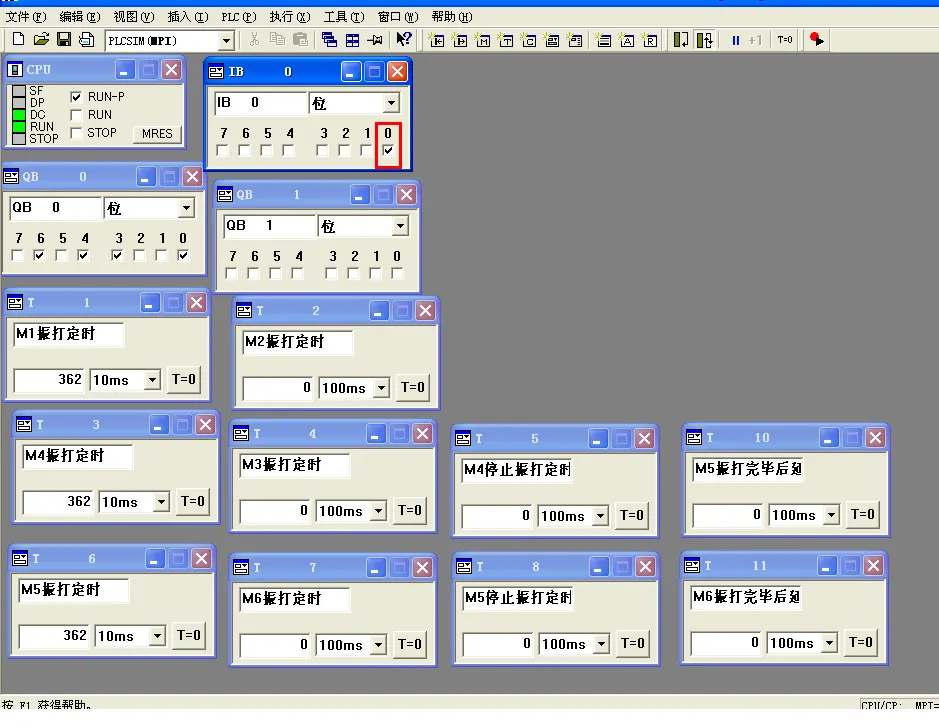Open the 帮助(H) menu
Viewport: 939px width, 728px height.
pos(452,17)
